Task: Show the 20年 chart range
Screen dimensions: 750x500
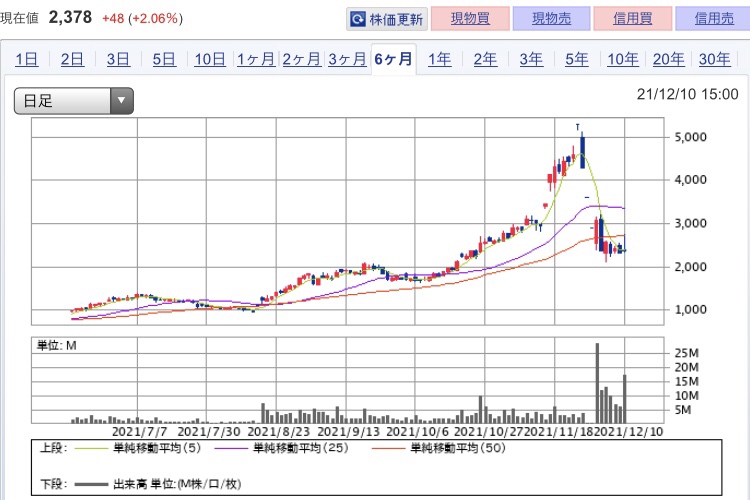Action: [x=668, y=59]
